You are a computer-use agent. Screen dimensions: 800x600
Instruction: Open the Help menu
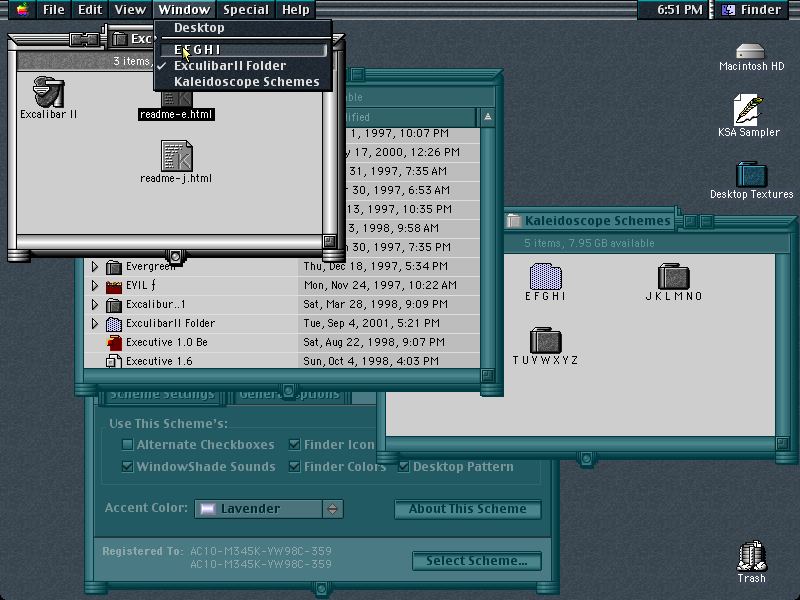pyautogui.click(x=296, y=10)
